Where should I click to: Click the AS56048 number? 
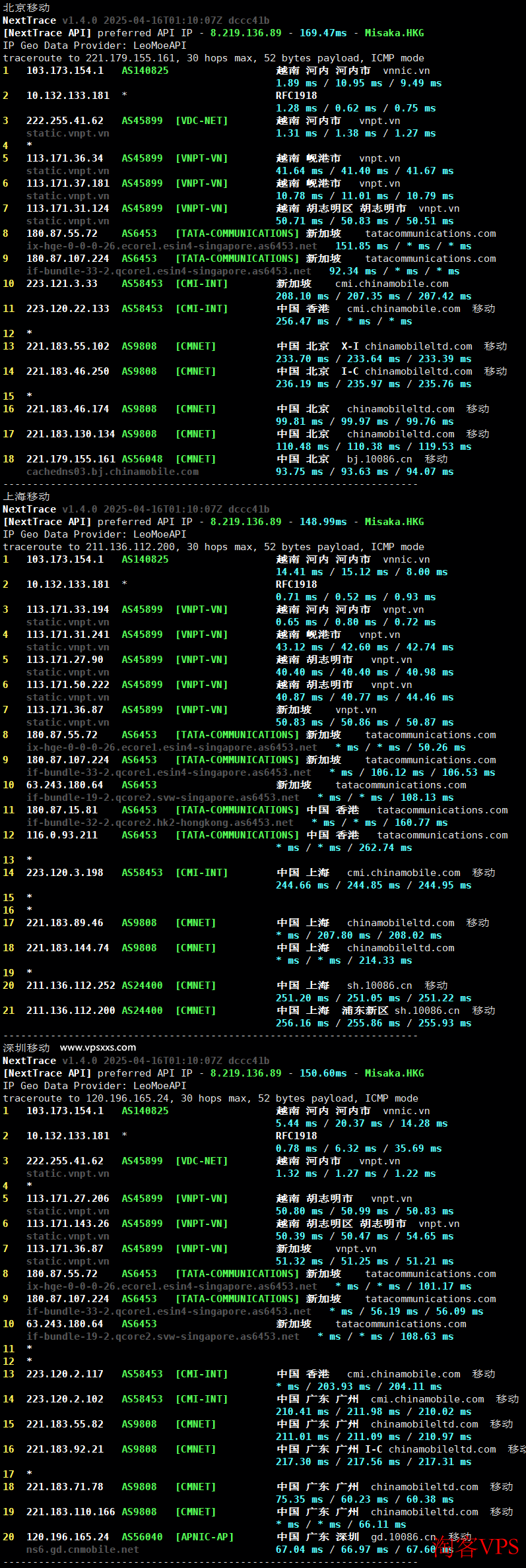pos(142,459)
